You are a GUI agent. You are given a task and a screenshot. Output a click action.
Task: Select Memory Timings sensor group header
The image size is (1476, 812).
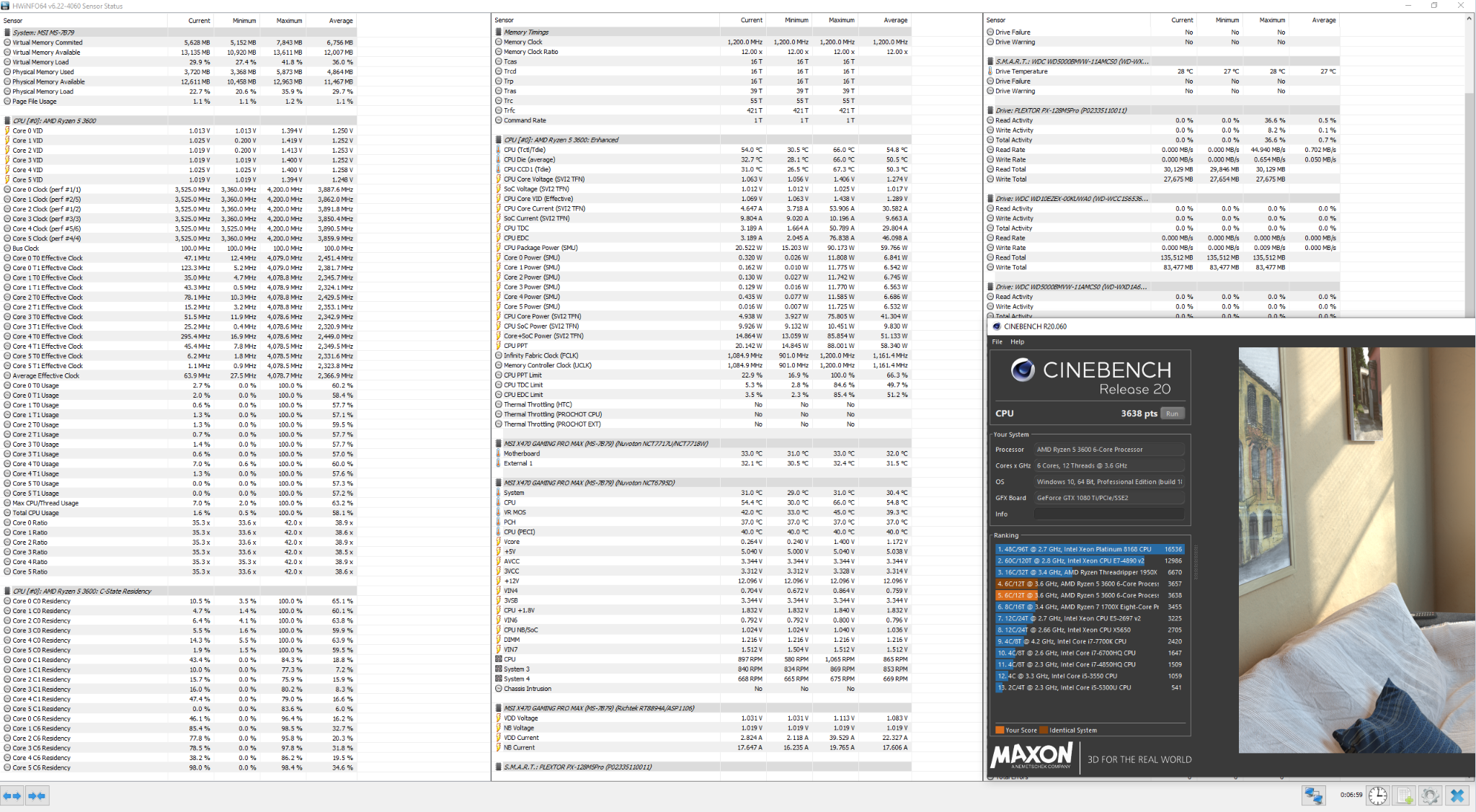coord(526,32)
